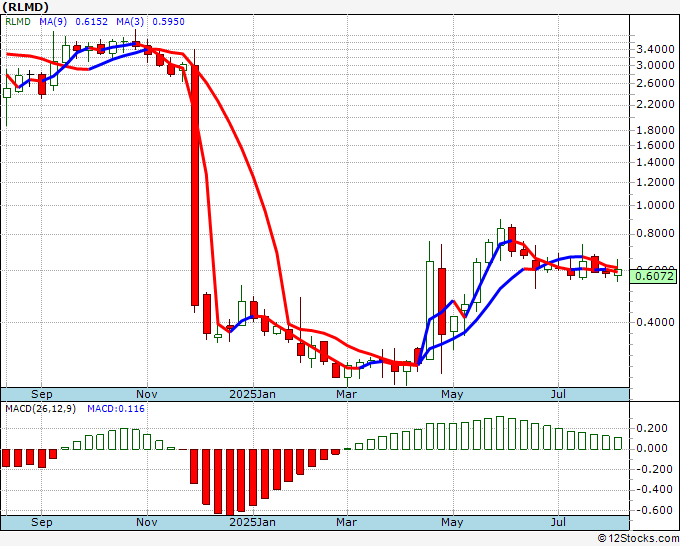The width and height of the screenshot is (680, 546).
Task: Click Nov on the MACD panel's date axis
Action: (147, 522)
